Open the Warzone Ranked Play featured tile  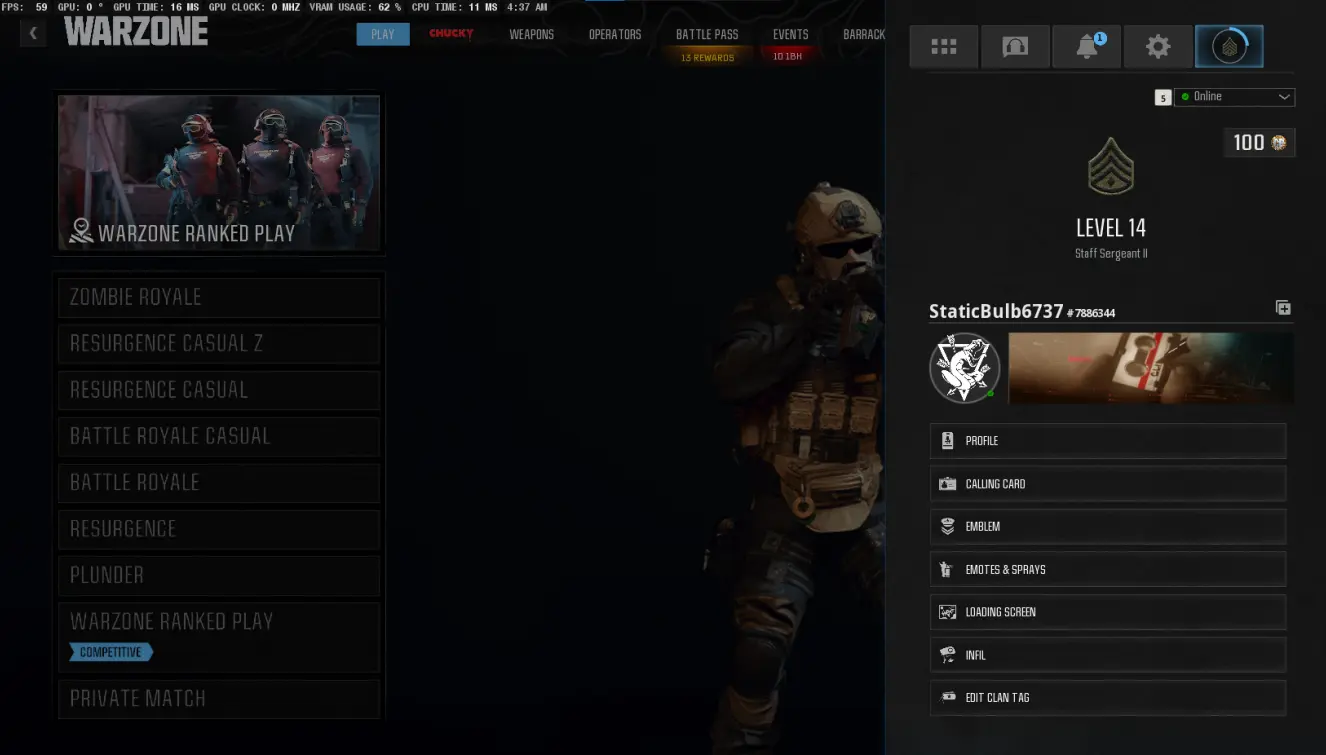pyautogui.click(x=219, y=173)
